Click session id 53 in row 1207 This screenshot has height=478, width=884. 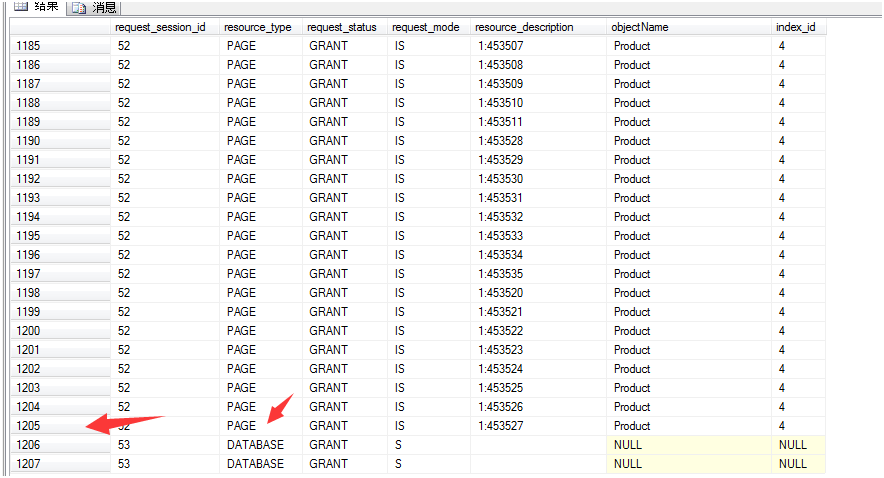tap(165, 464)
